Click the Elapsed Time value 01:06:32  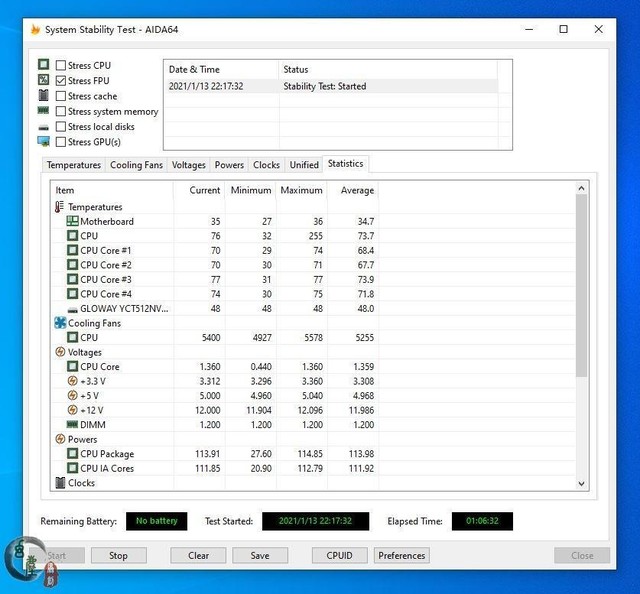(482, 521)
